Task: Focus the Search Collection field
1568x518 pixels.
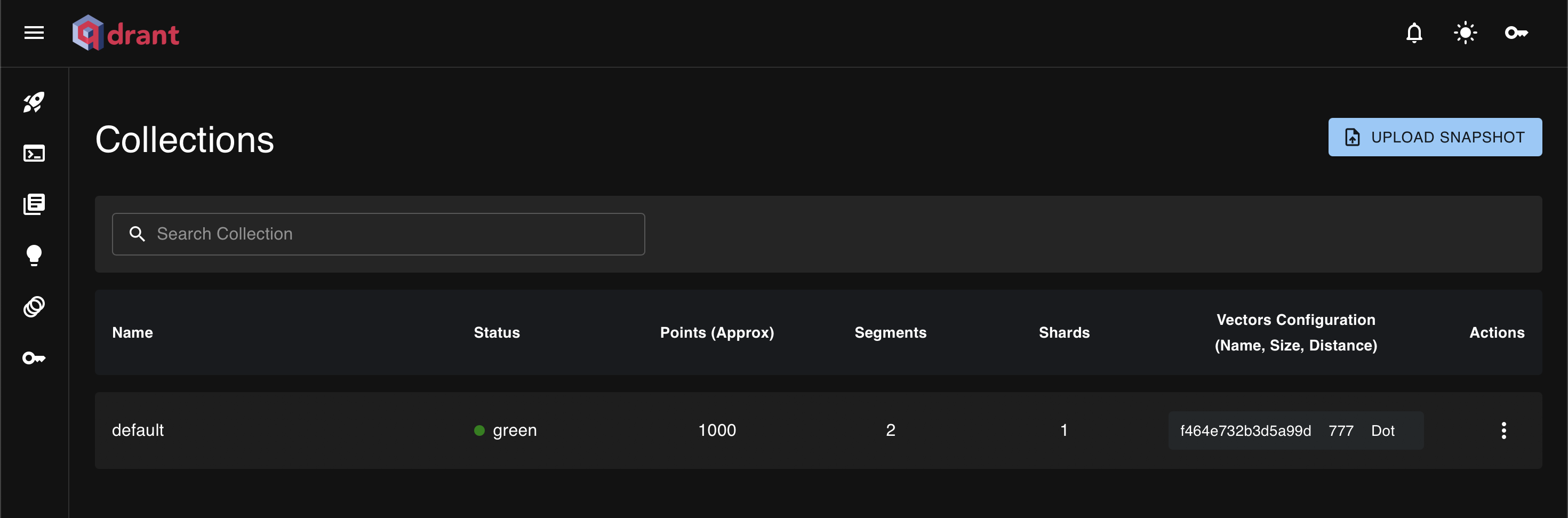Action: 389,234
